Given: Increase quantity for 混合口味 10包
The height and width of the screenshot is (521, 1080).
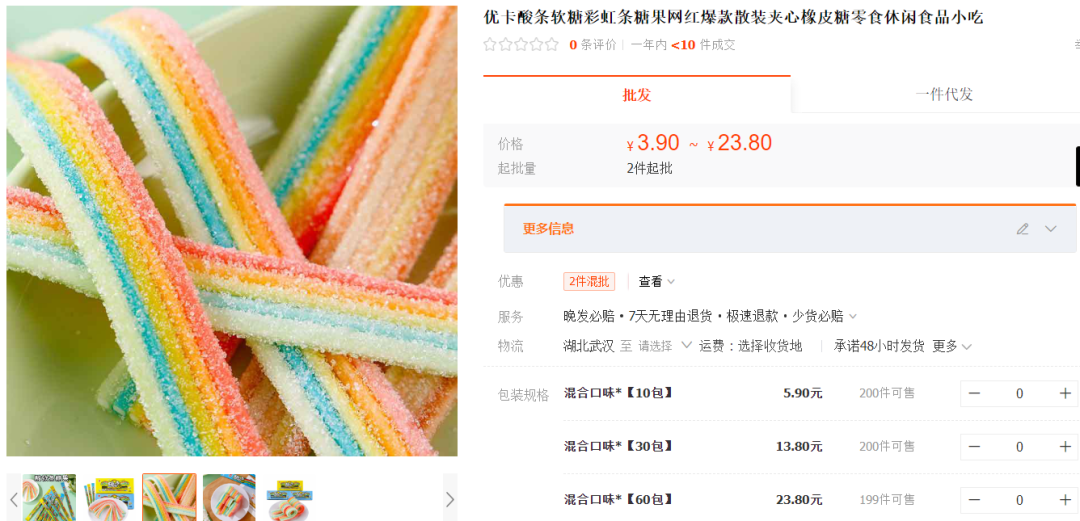Looking at the screenshot, I should pyautogui.click(x=1065, y=394).
